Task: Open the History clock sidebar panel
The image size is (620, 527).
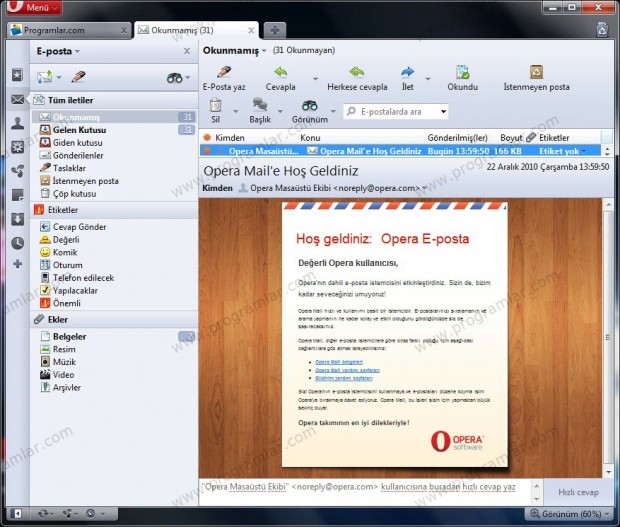Action: coord(17,243)
